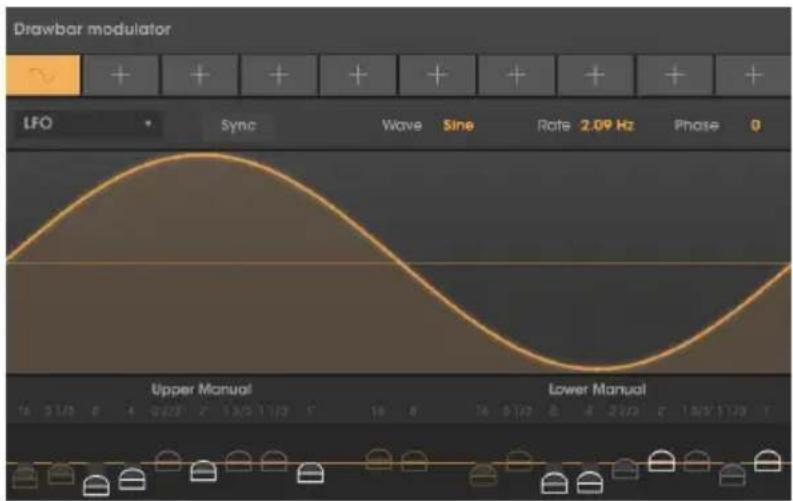Adjust Upper Manual 1 3/5' drawbar handle
This screenshot has width=793, height=501.
click(x=239, y=461)
